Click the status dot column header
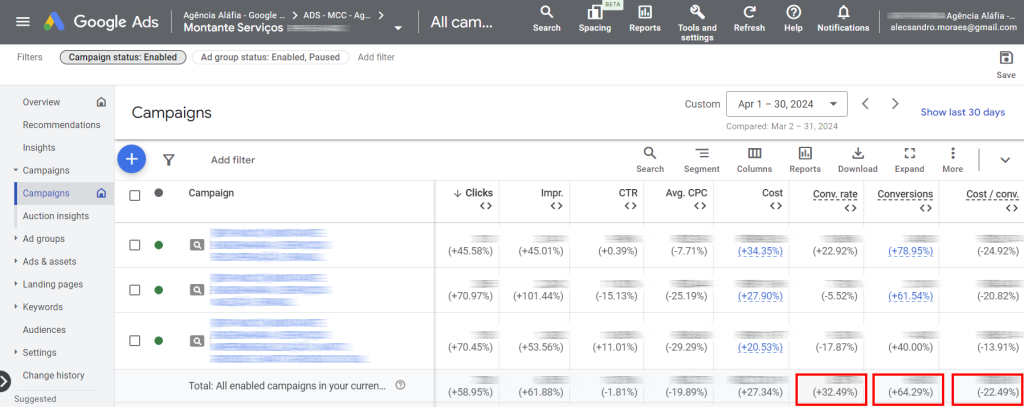Viewport: 1024px width, 407px height. [x=159, y=193]
